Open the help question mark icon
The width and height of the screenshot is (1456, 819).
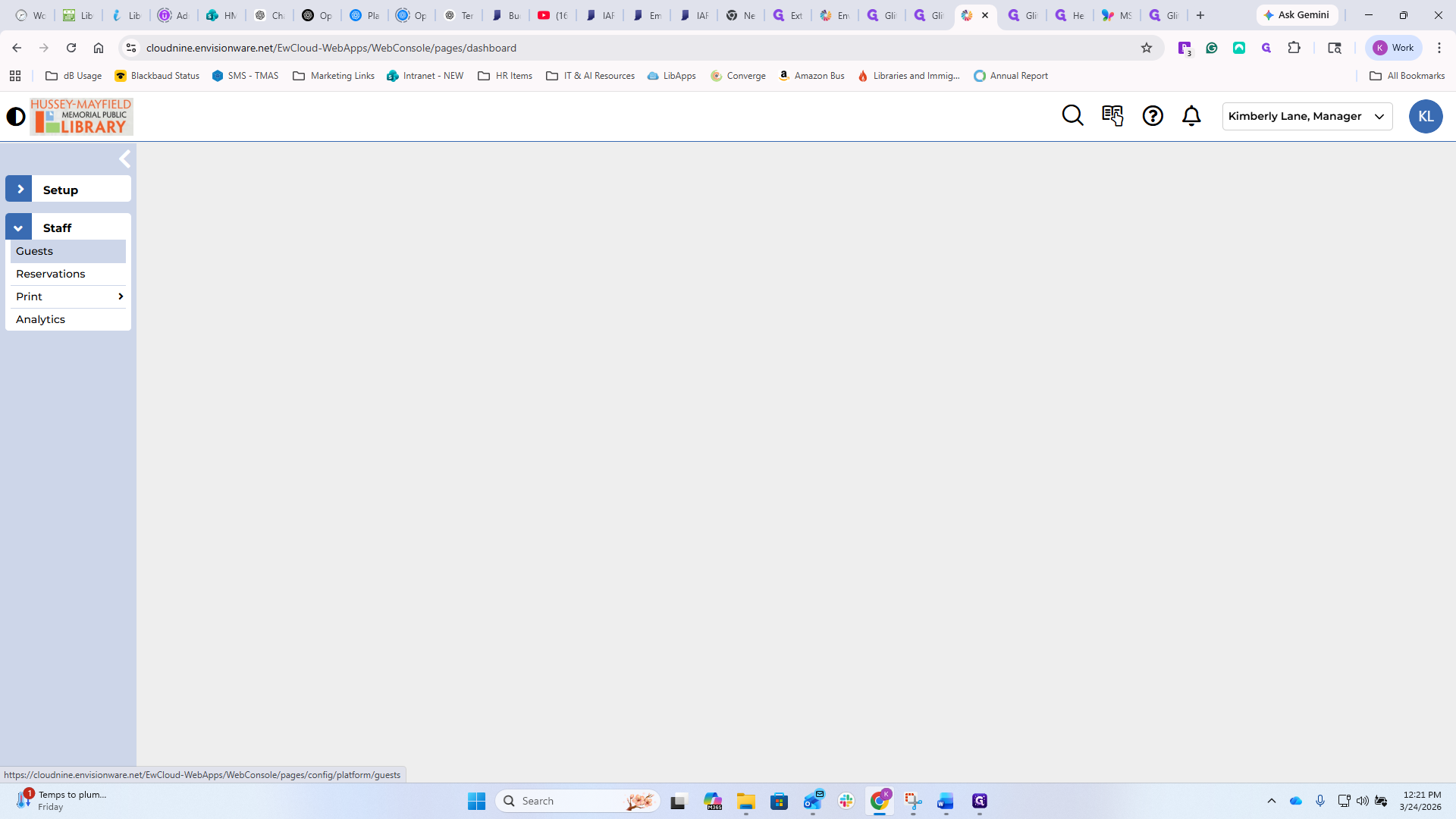click(x=1153, y=115)
